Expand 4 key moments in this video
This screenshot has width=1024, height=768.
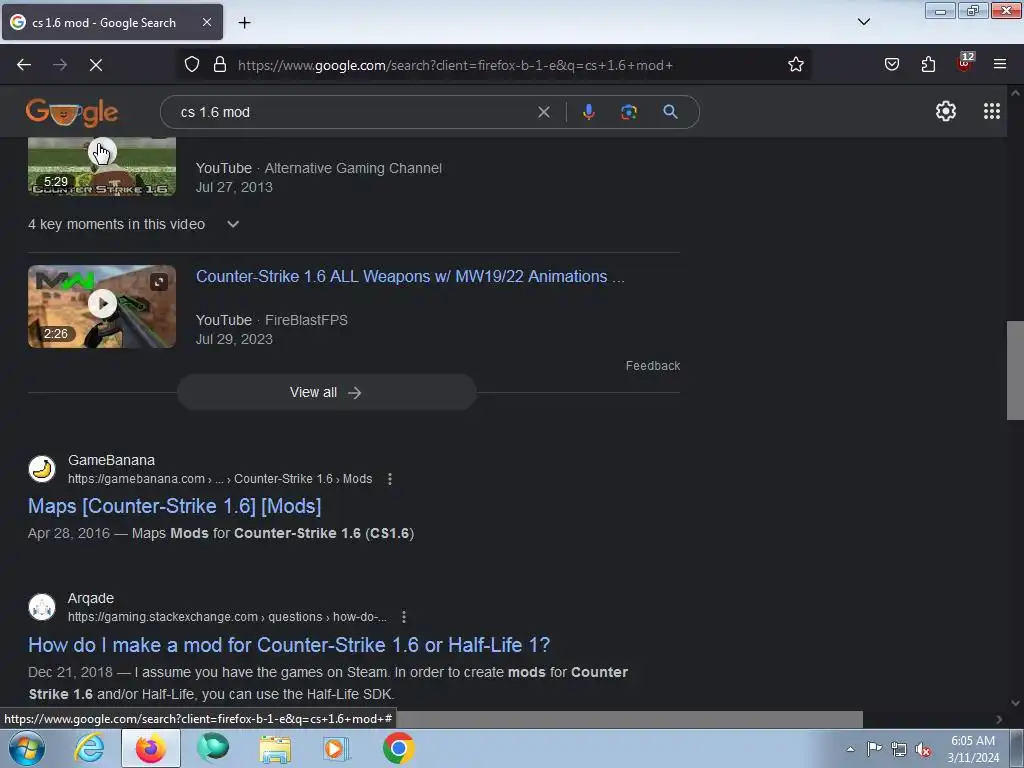tap(133, 224)
